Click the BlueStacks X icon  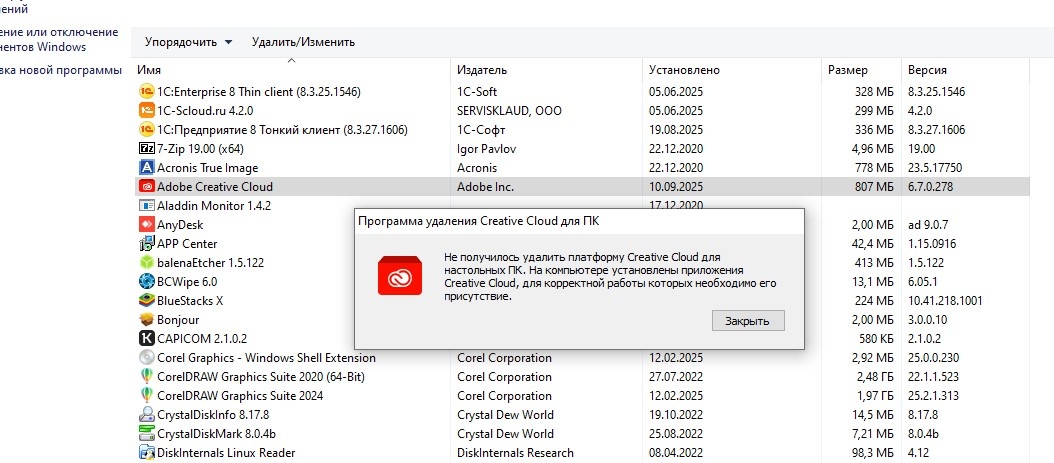coord(147,300)
